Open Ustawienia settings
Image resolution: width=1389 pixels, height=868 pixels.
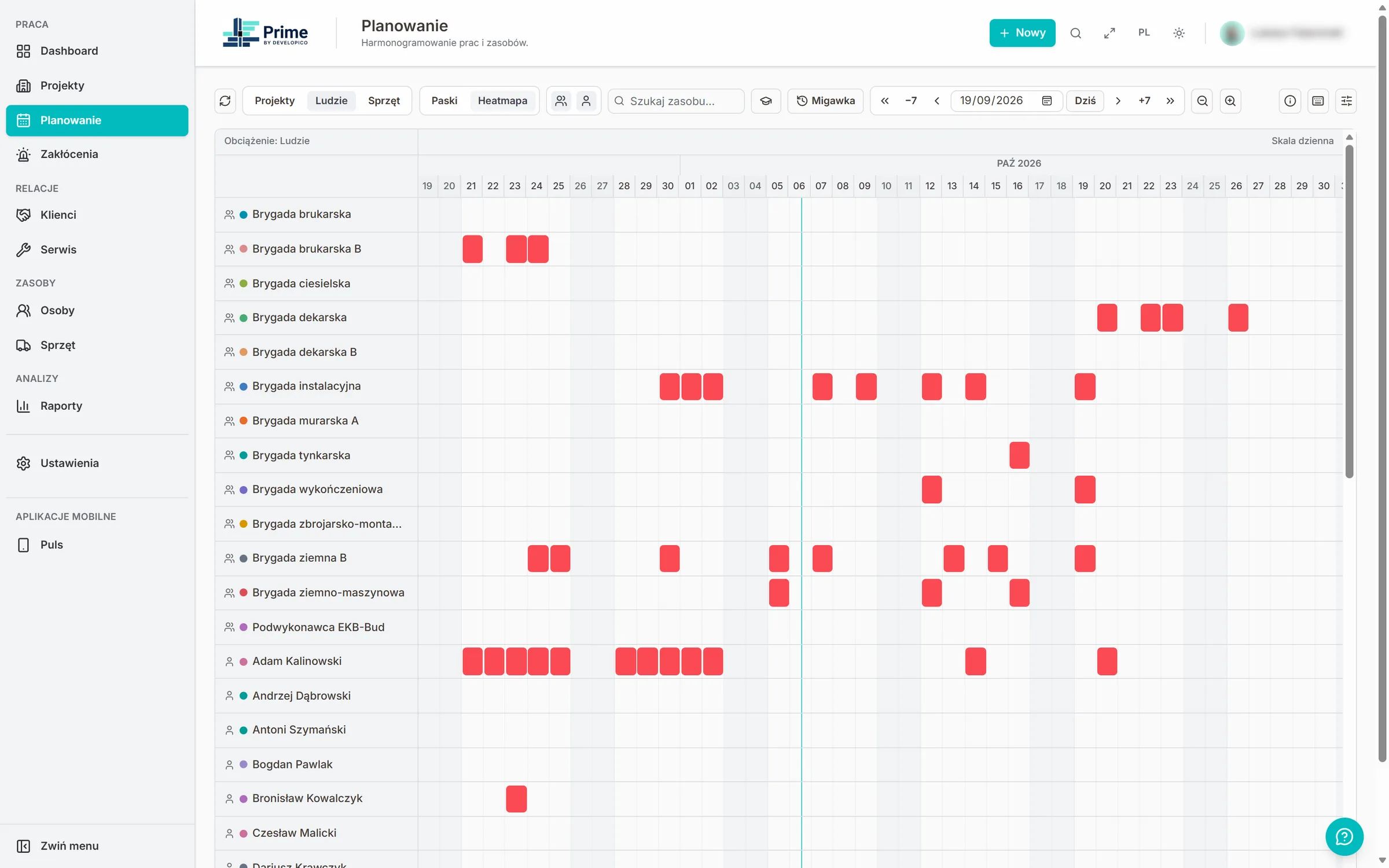click(97, 463)
